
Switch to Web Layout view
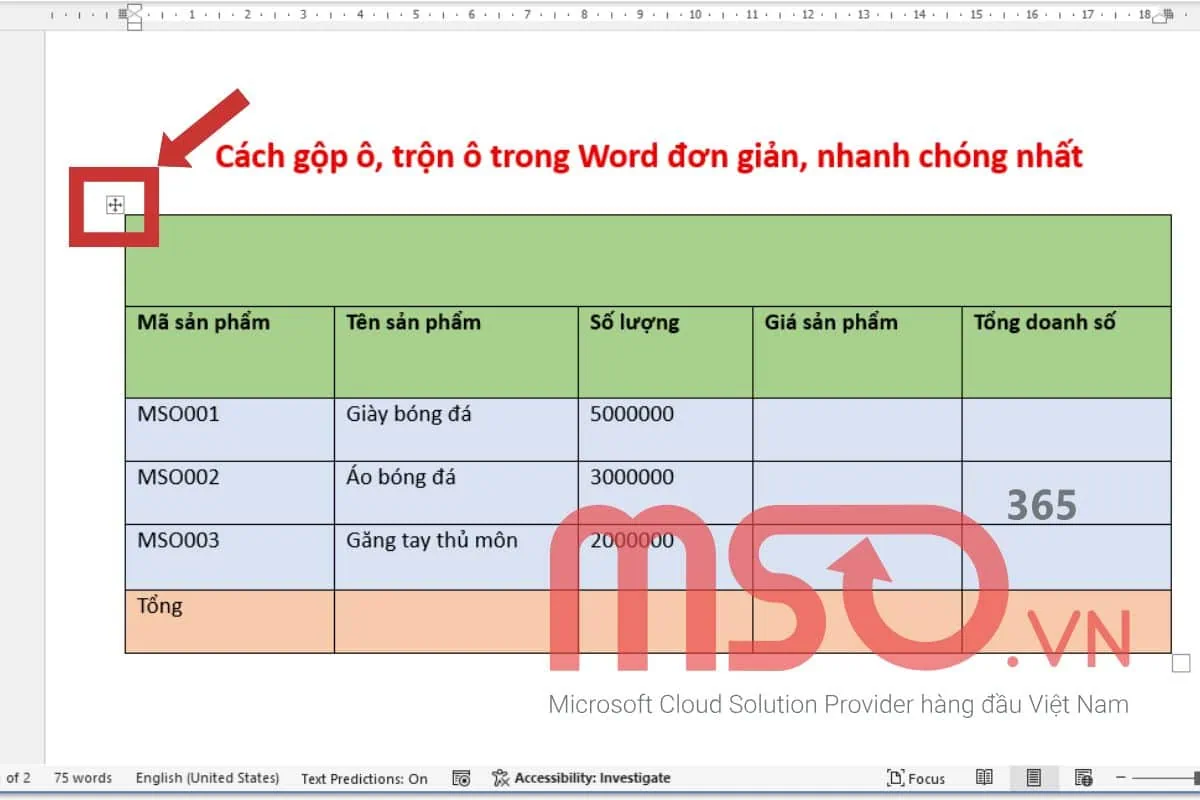click(1084, 777)
